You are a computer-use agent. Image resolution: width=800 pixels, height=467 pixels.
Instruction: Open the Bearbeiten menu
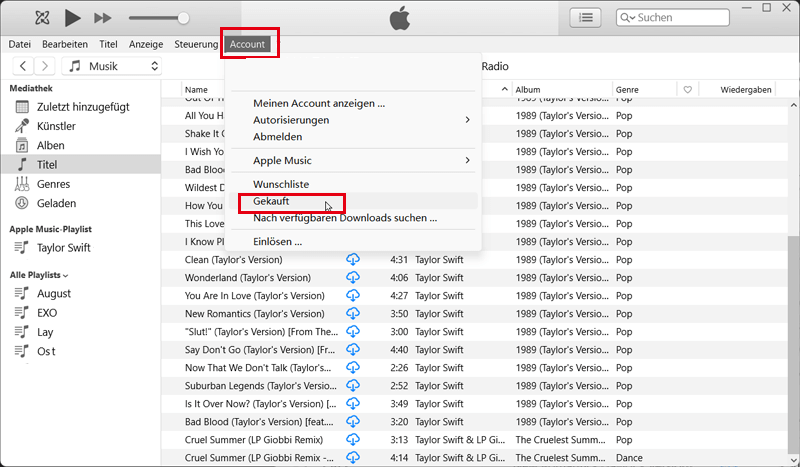(x=65, y=44)
